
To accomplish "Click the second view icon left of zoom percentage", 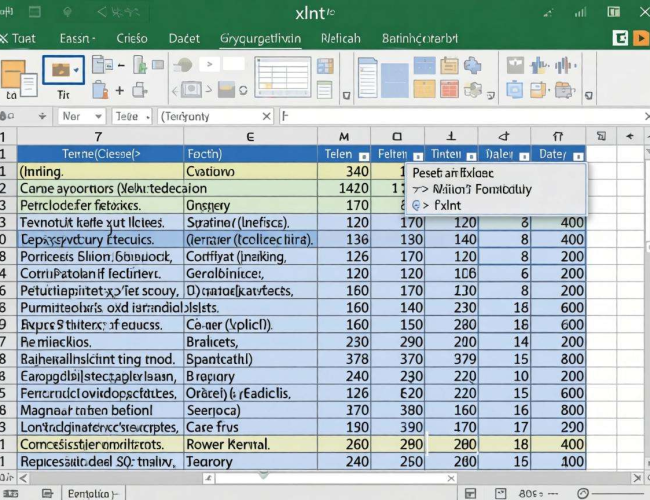I will coord(500,493).
